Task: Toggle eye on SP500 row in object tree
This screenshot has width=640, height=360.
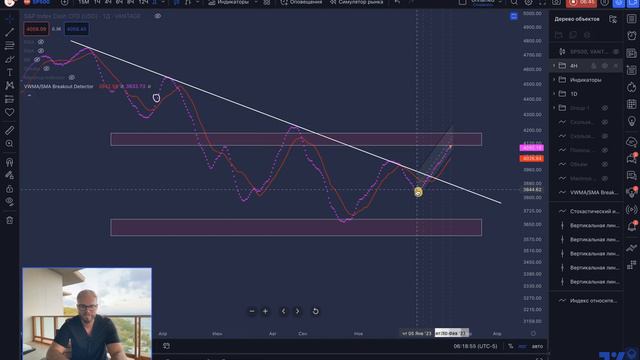Action: pos(616,52)
